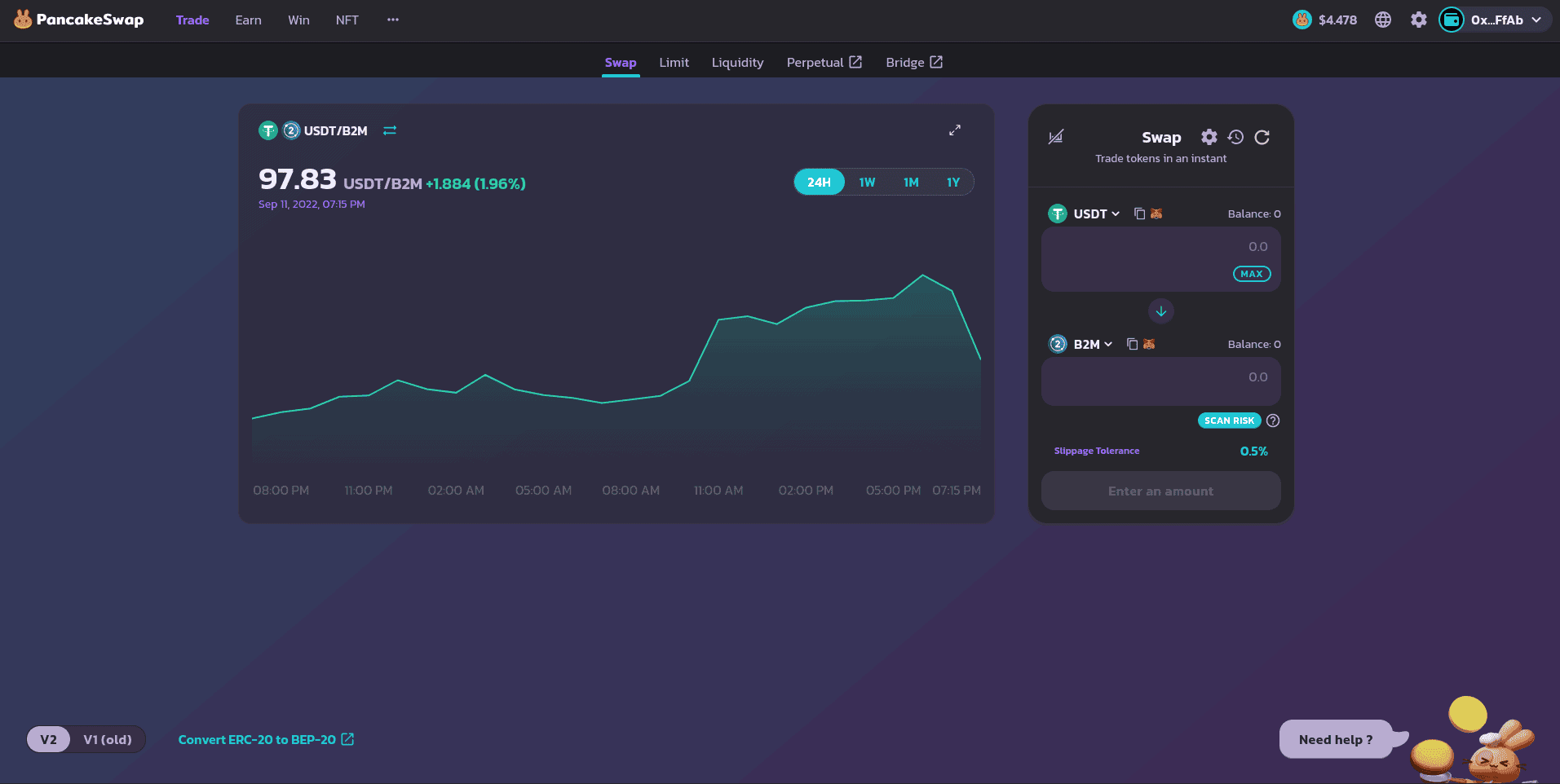
Task: Expand the 0x...FfAb wallet menu
Action: tap(1496, 20)
